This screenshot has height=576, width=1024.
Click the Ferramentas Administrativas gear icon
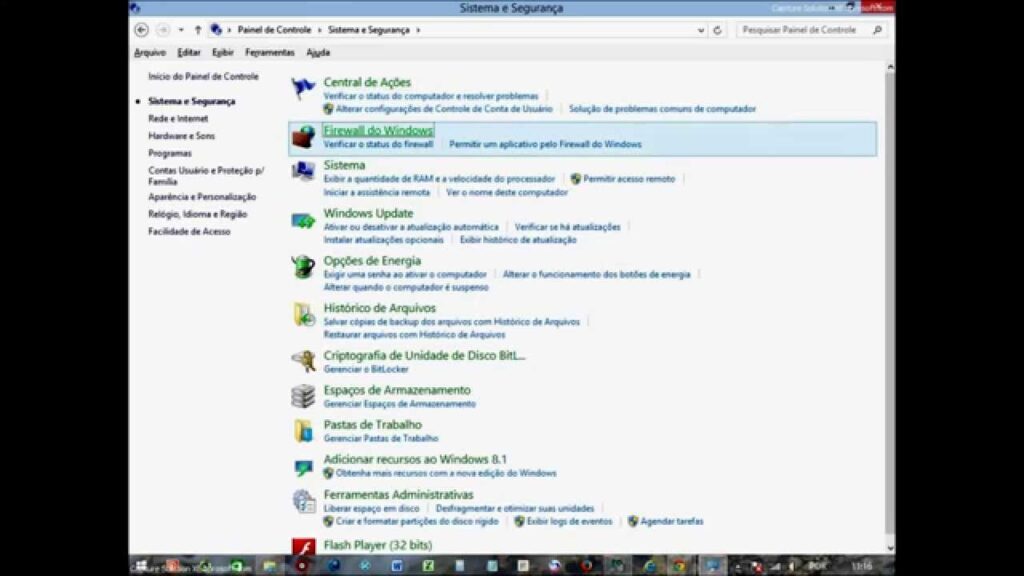pyautogui.click(x=303, y=501)
